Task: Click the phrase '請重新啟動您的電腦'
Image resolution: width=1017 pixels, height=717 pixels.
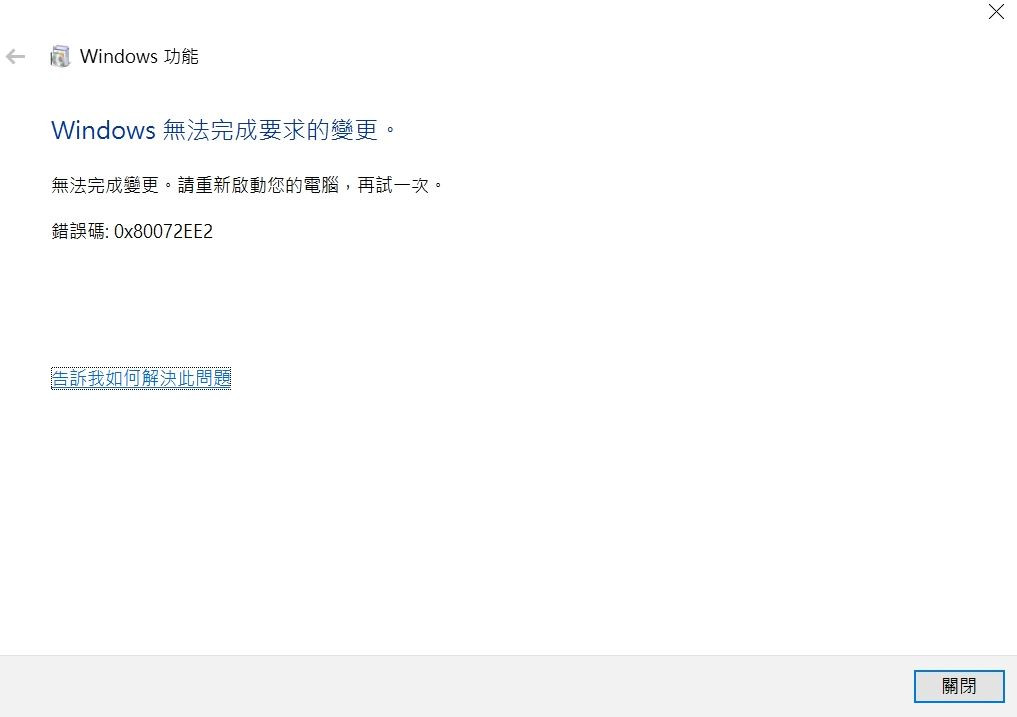Action: point(258,186)
